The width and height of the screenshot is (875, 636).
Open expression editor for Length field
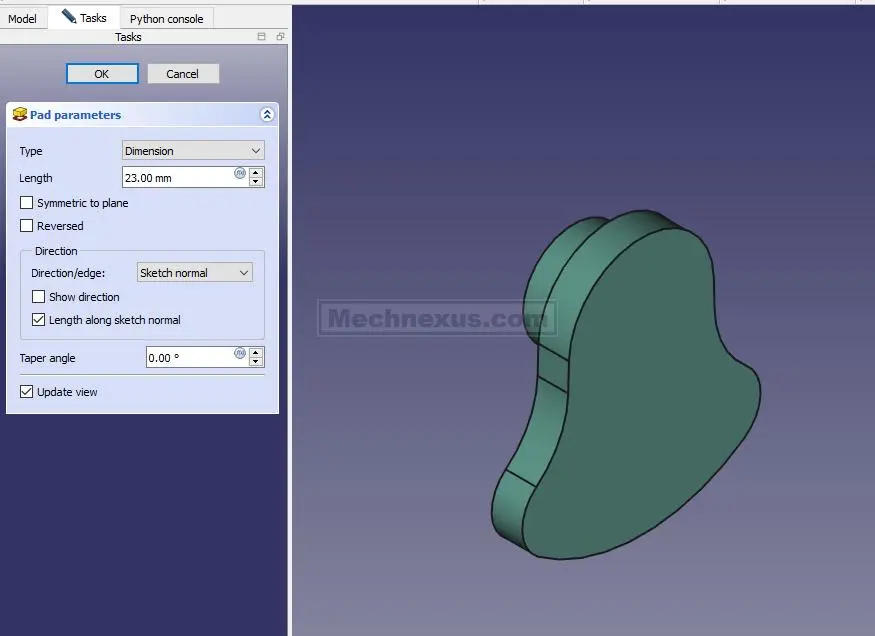click(x=240, y=173)
